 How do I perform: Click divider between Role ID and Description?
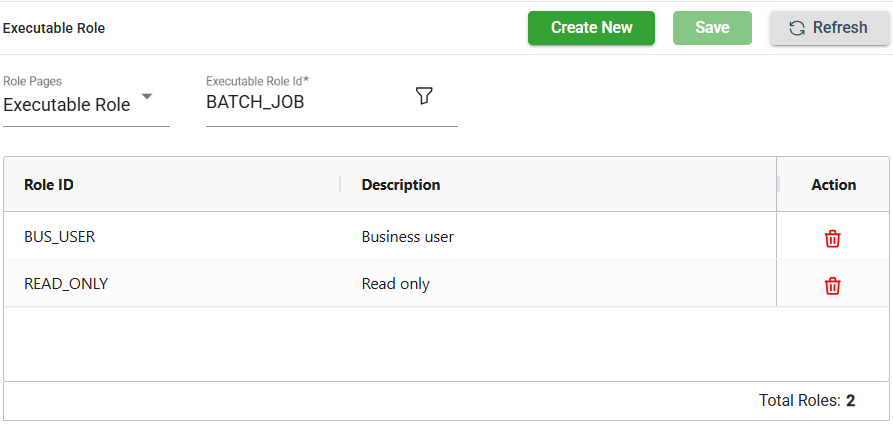(x=340, y=185)
